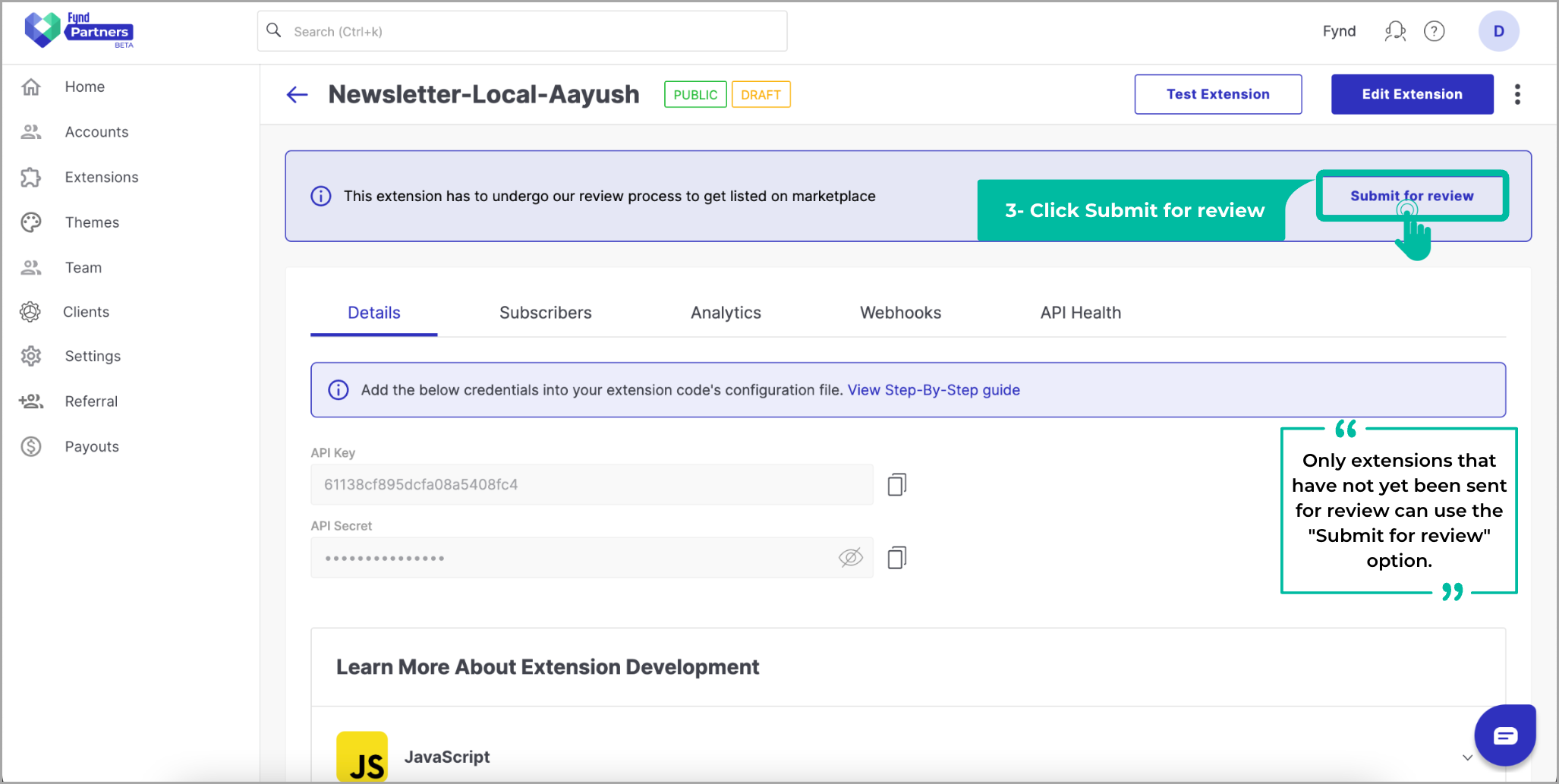
Task: Switch to the Details tab
Action: pos(373,313)
